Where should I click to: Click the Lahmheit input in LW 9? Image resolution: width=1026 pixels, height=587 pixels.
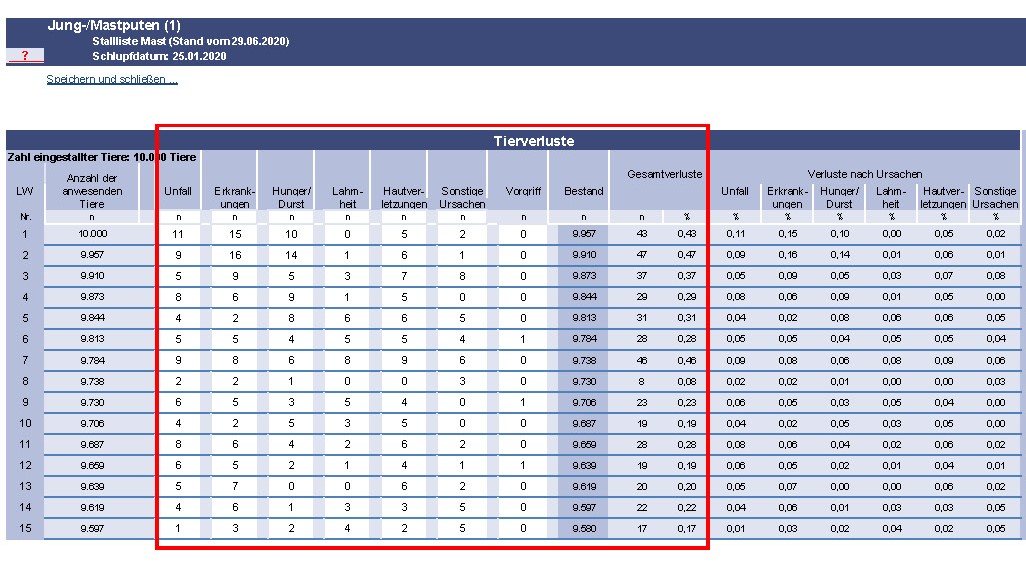pyautogui.click(x=347, y=402)
